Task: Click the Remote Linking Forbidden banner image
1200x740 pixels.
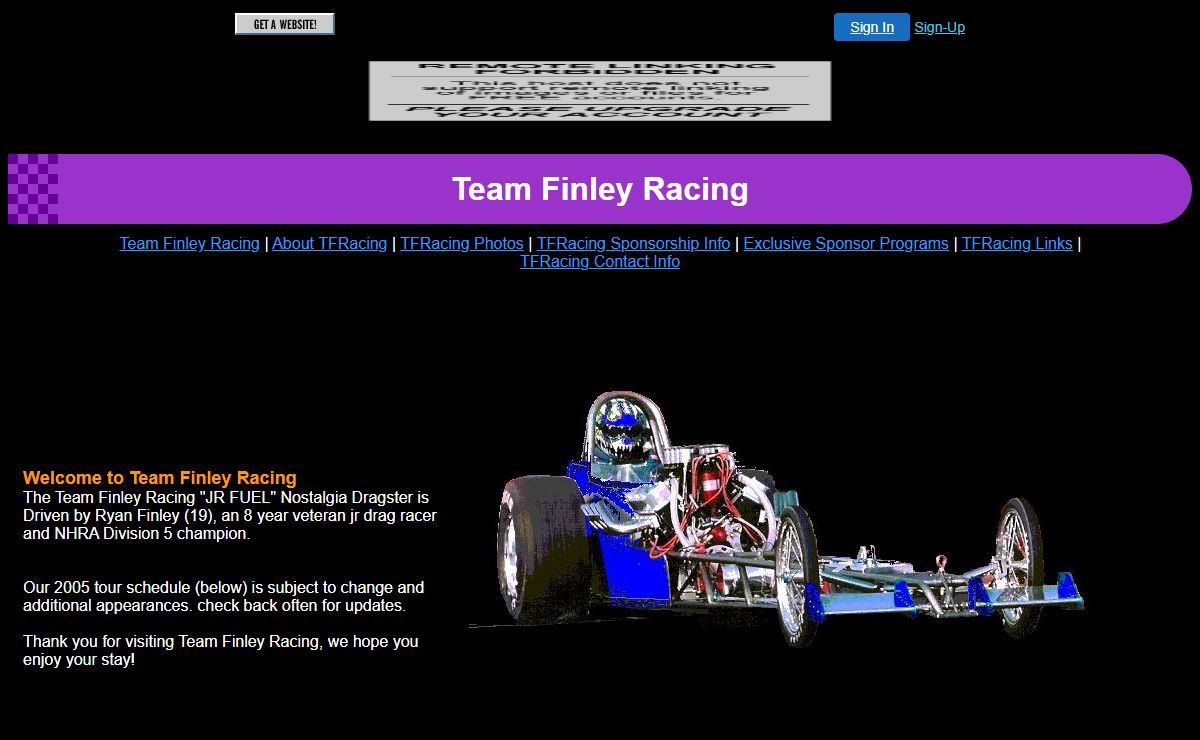Action: point(600,91)
